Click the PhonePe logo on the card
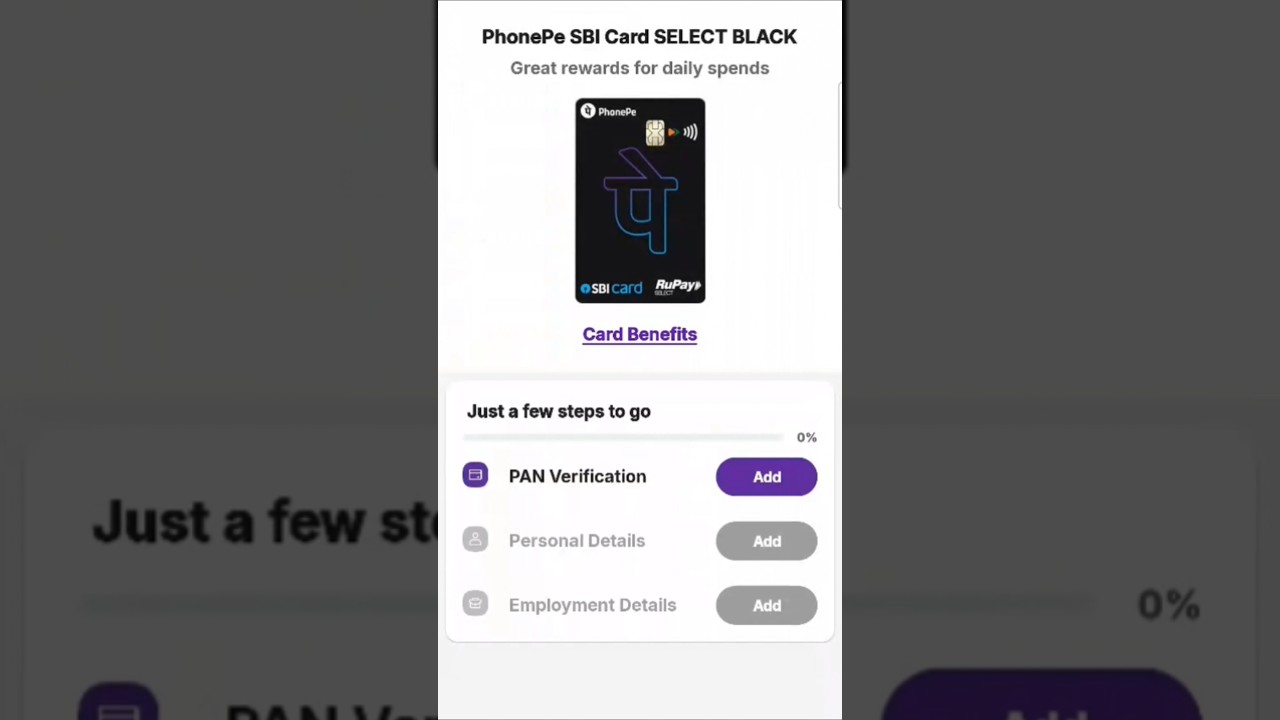 [x=608, y=111]
